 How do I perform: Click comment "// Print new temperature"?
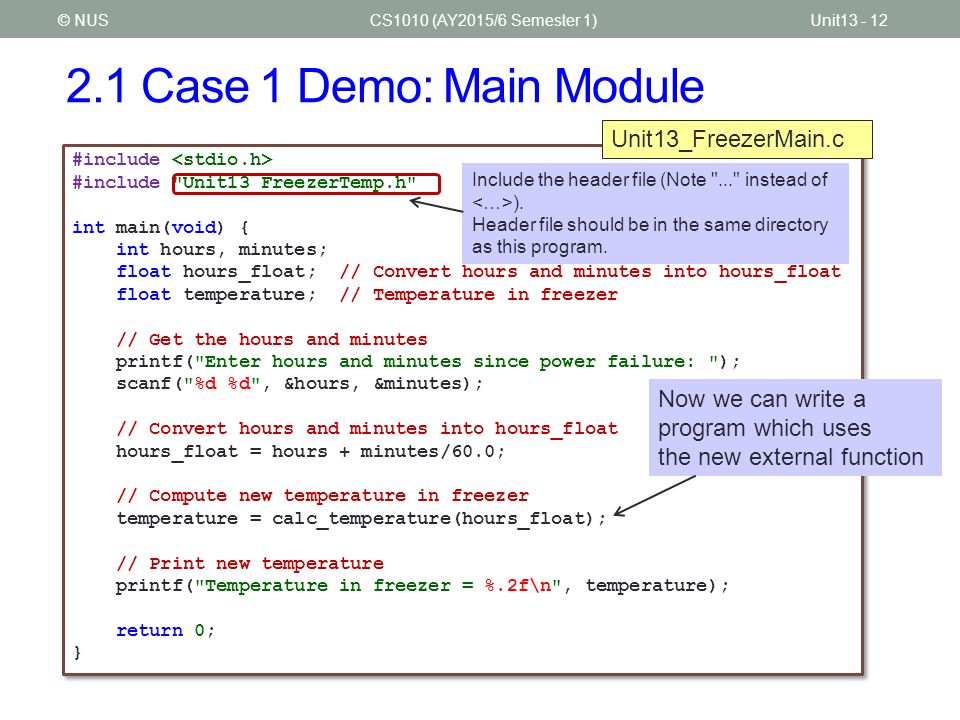tap(250, 563)
